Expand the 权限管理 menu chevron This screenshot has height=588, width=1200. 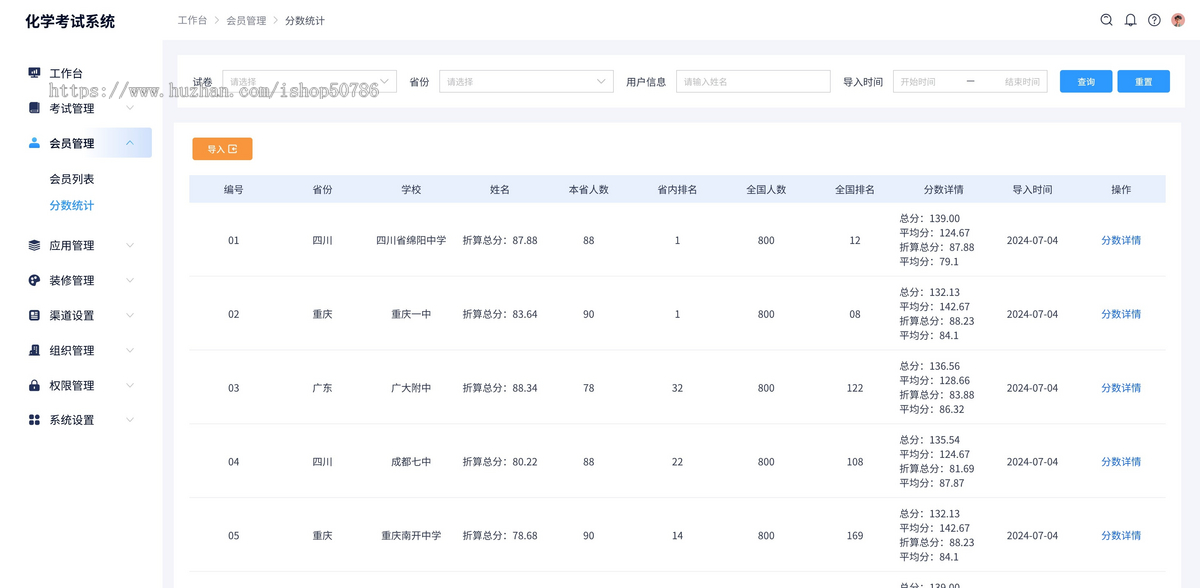[x=130, y=385]
